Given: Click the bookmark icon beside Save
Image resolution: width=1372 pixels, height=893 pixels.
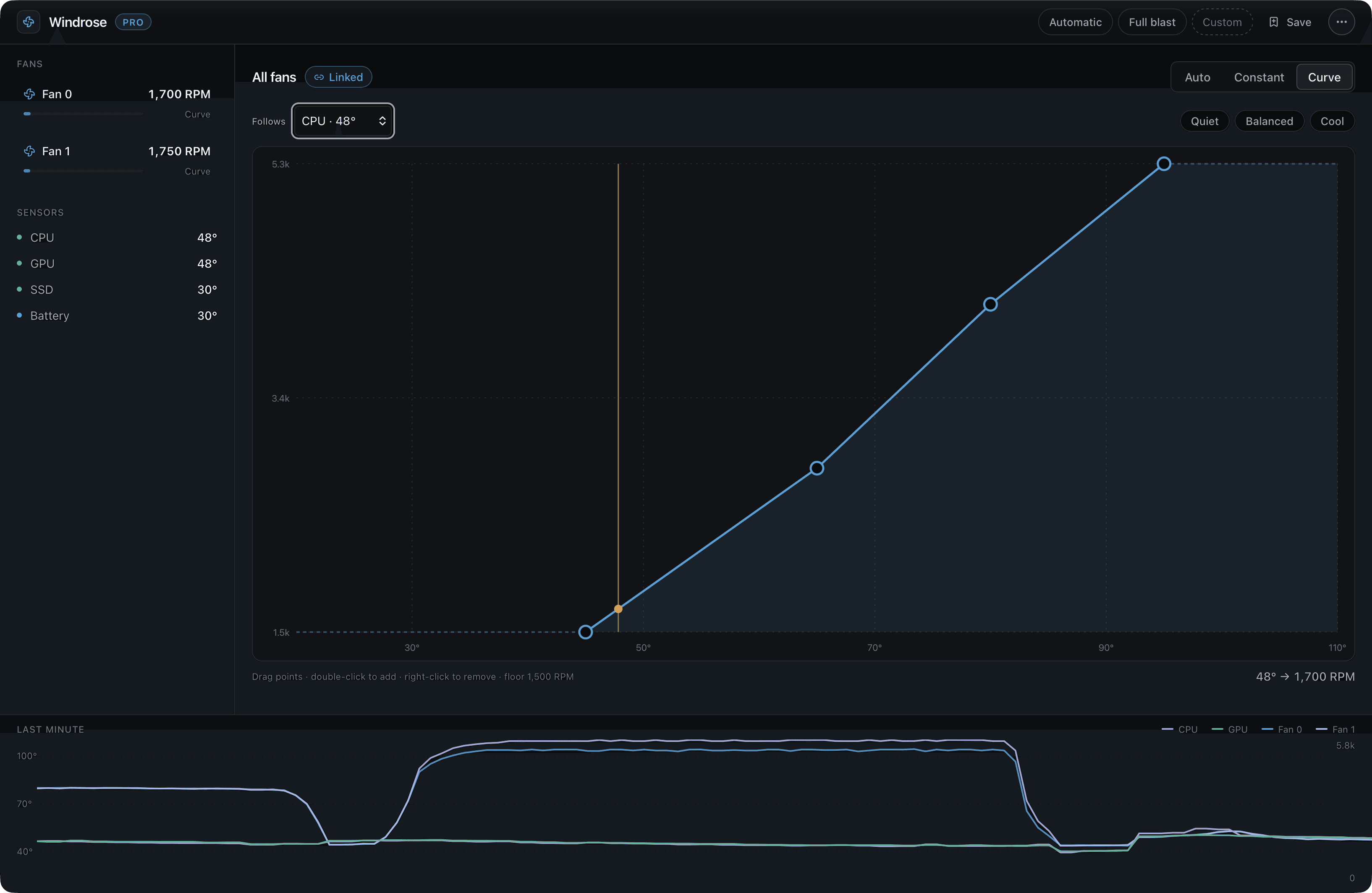Looking at the screenshot, I should point(1273,22).
